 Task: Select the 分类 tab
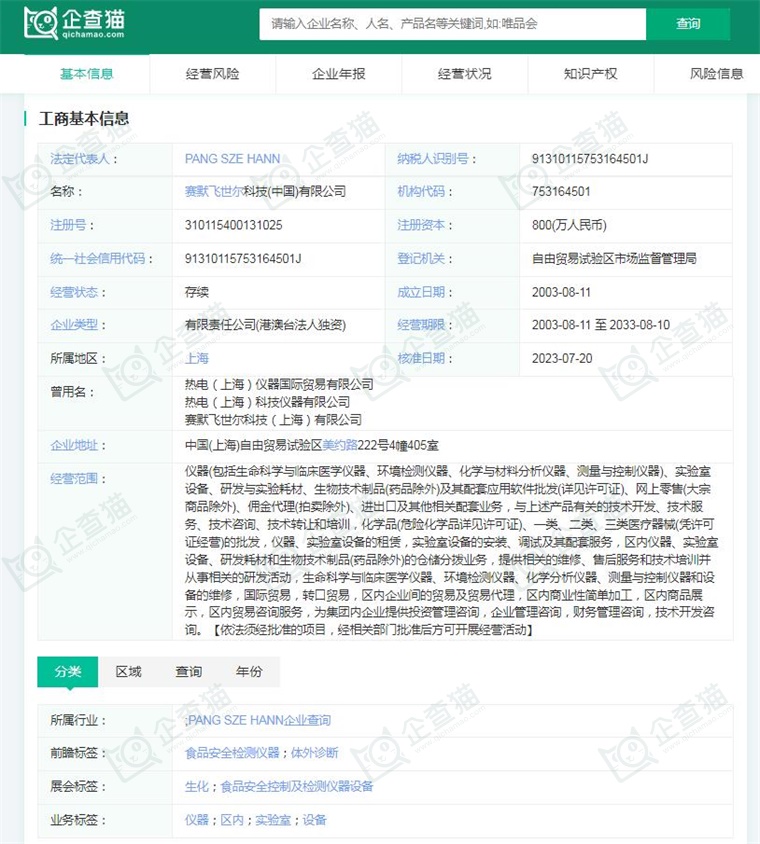click(x=68, y=671)
